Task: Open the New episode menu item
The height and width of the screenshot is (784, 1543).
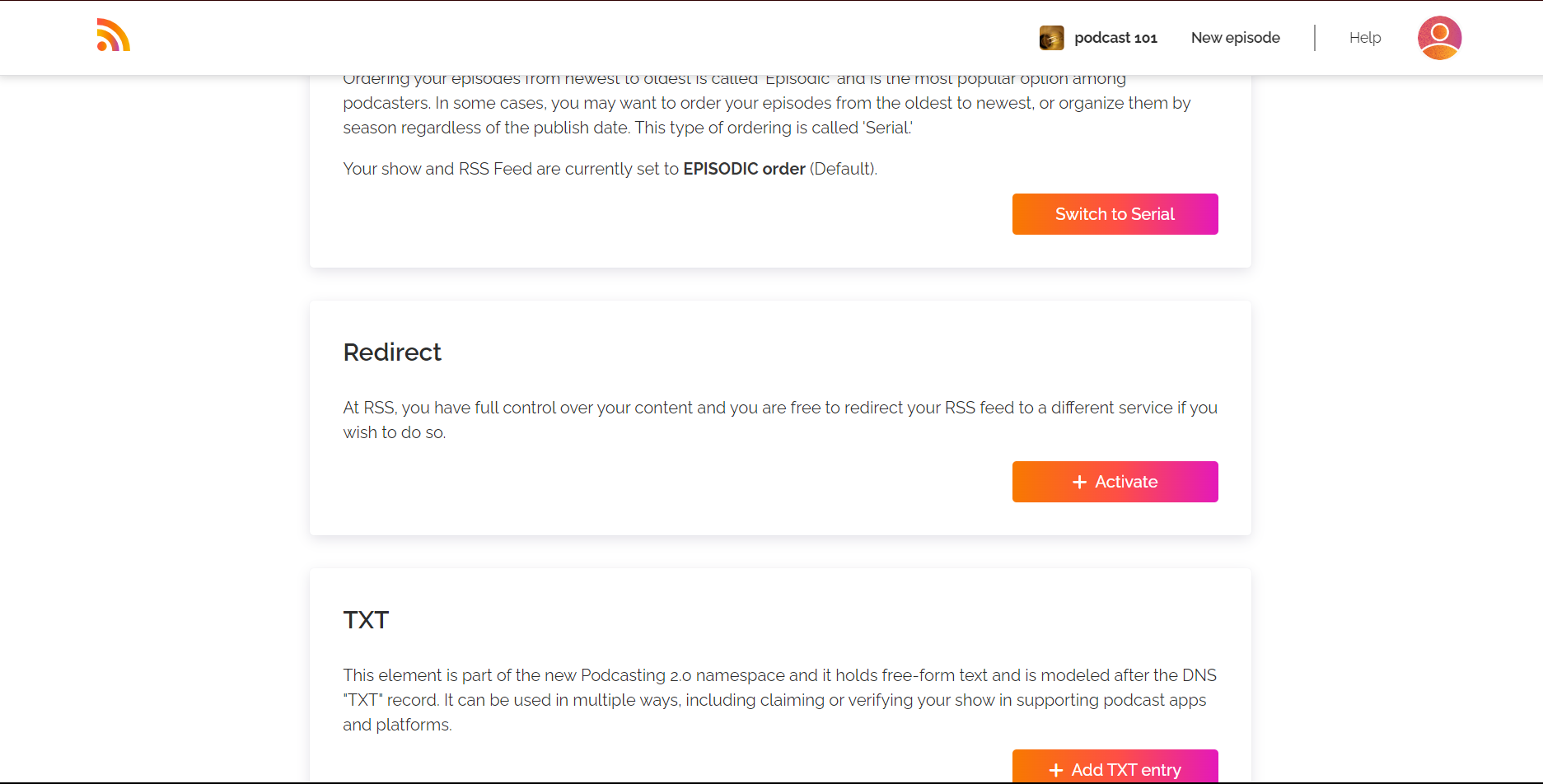Action: click(x=1235, y=38)
